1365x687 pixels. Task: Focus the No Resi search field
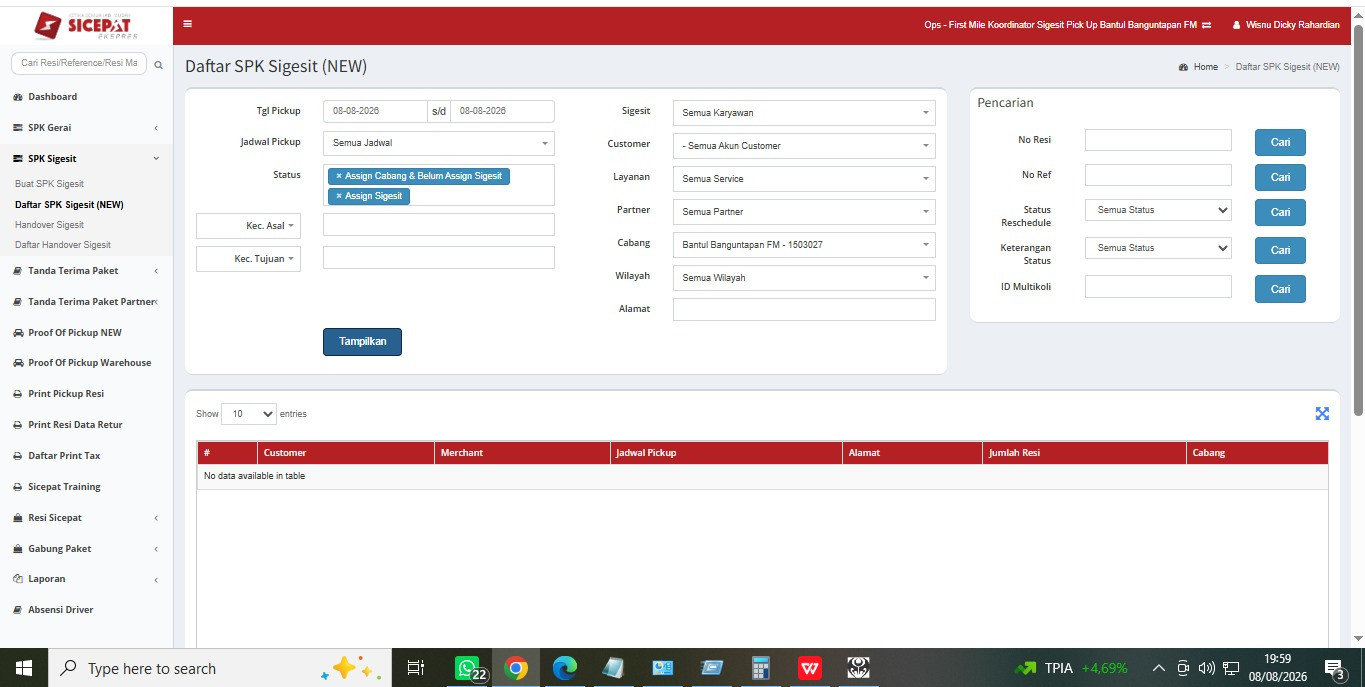(1158, 140)
